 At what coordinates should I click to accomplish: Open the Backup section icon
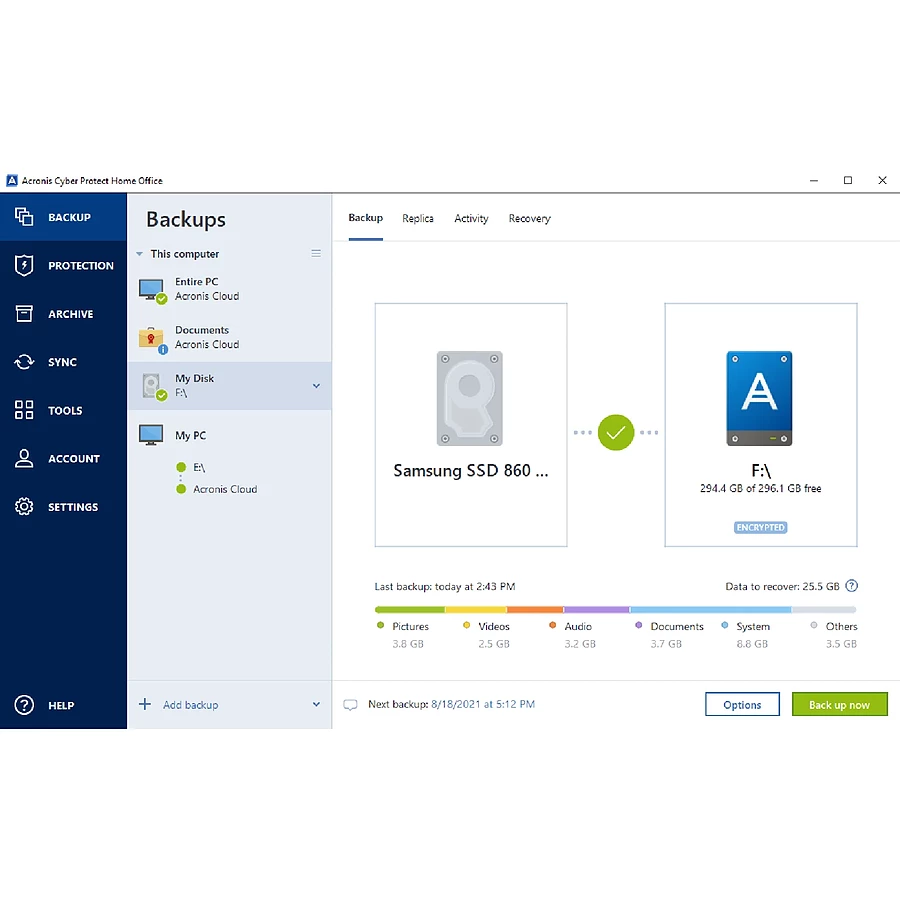click(x=24, y=217)
